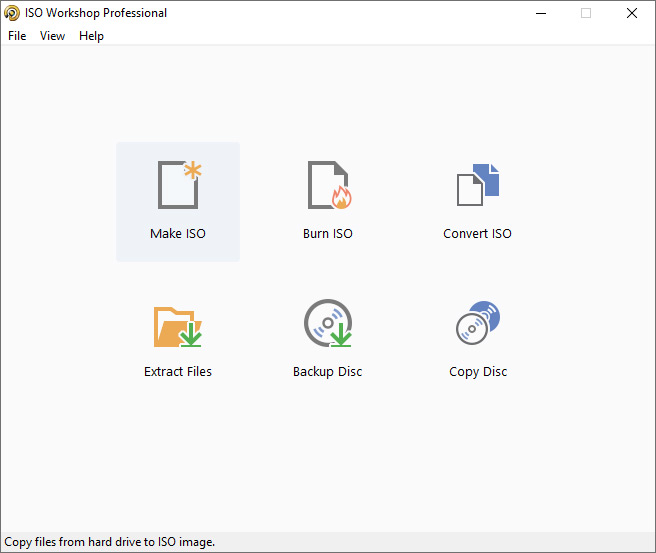Close the ISO Workshop Professional window

click(x=632, y=13)
